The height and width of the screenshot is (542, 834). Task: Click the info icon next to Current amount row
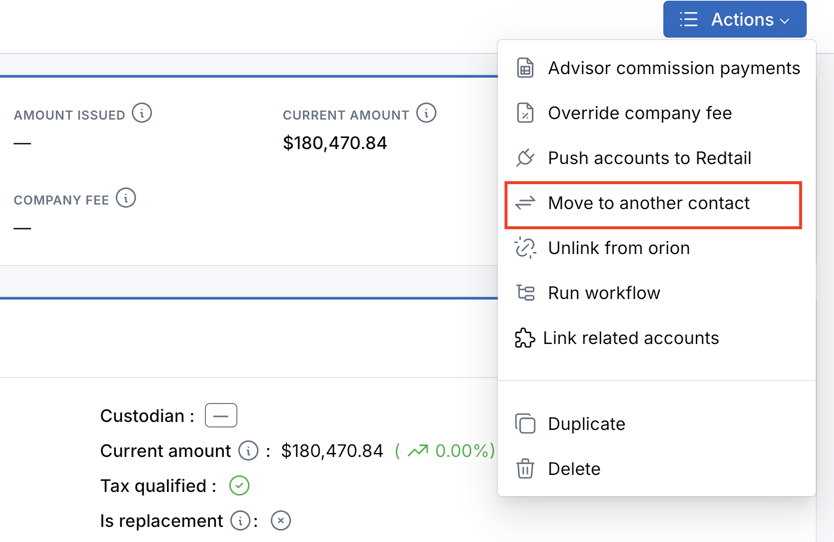(248, 451)
